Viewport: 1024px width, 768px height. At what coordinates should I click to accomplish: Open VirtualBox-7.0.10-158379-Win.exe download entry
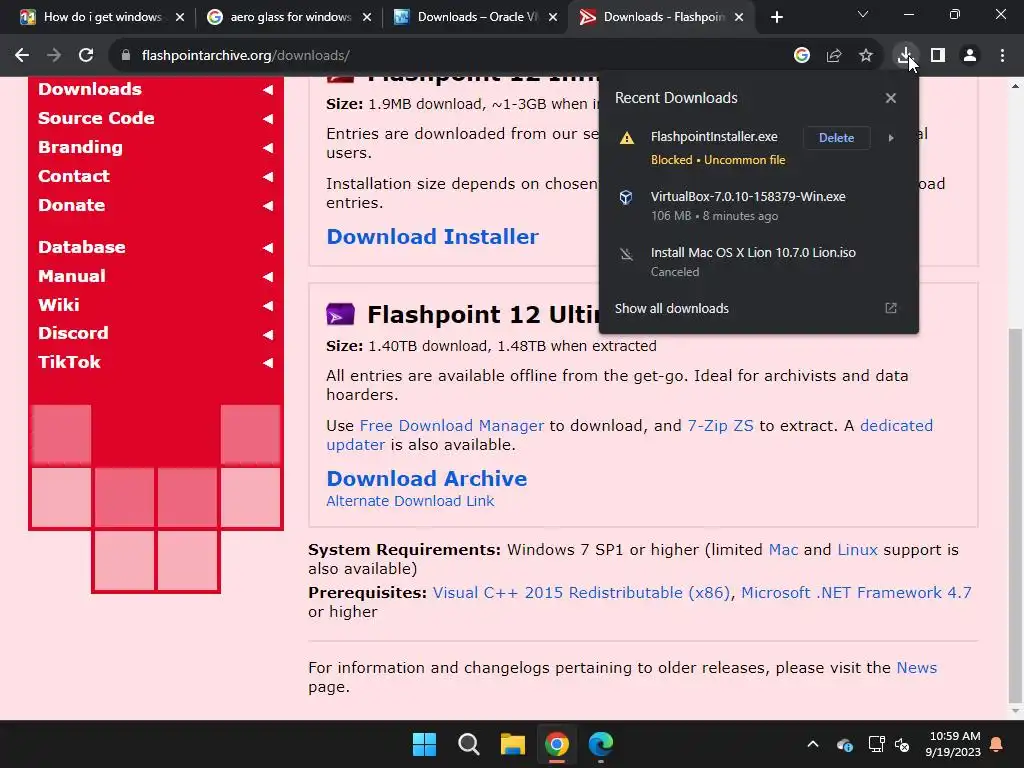pyautogui.click(x=758, y=206)
